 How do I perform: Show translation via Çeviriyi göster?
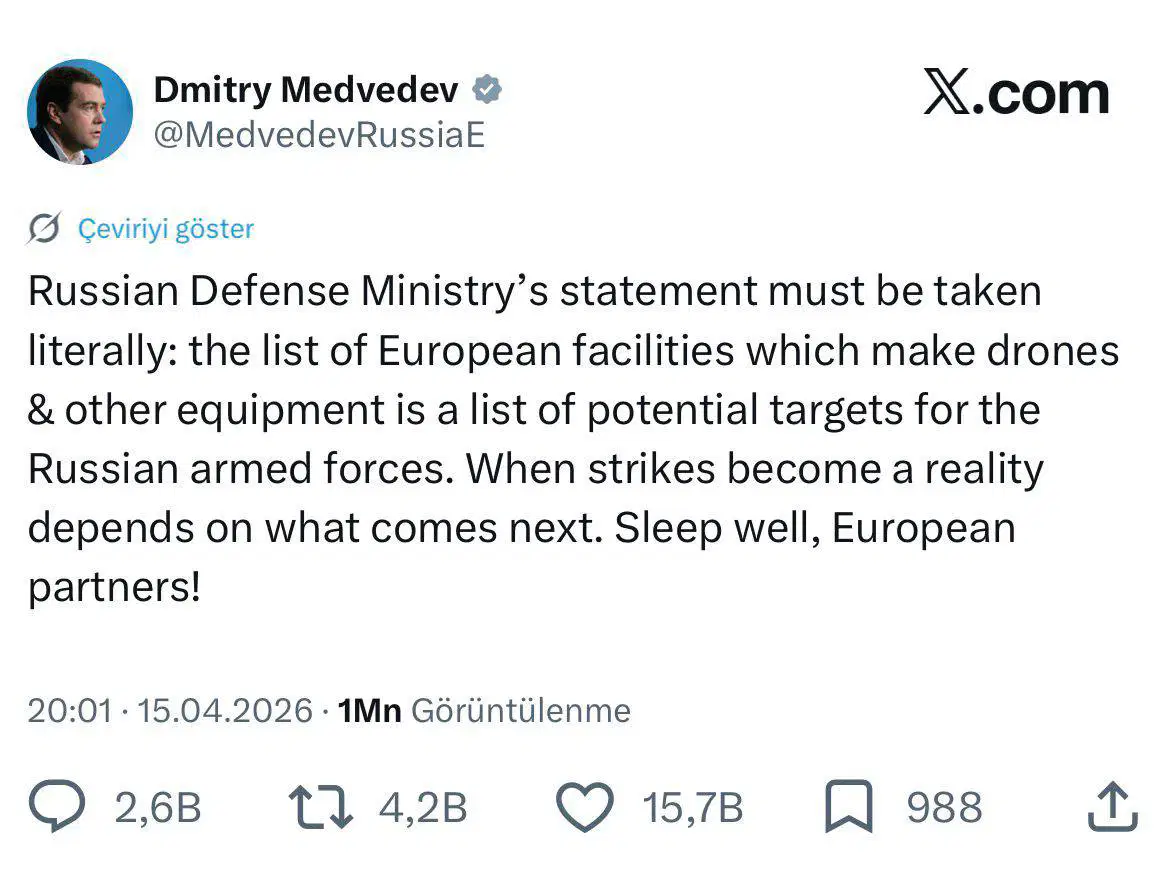[166, 229]
